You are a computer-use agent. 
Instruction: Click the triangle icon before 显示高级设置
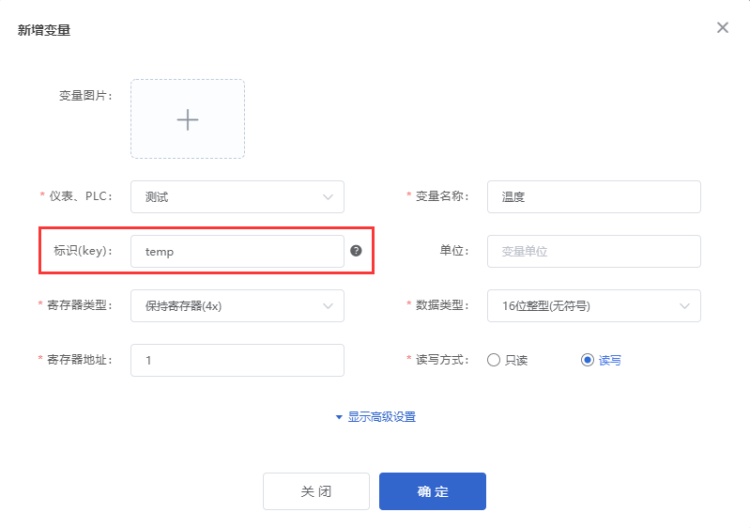[339, 417]
